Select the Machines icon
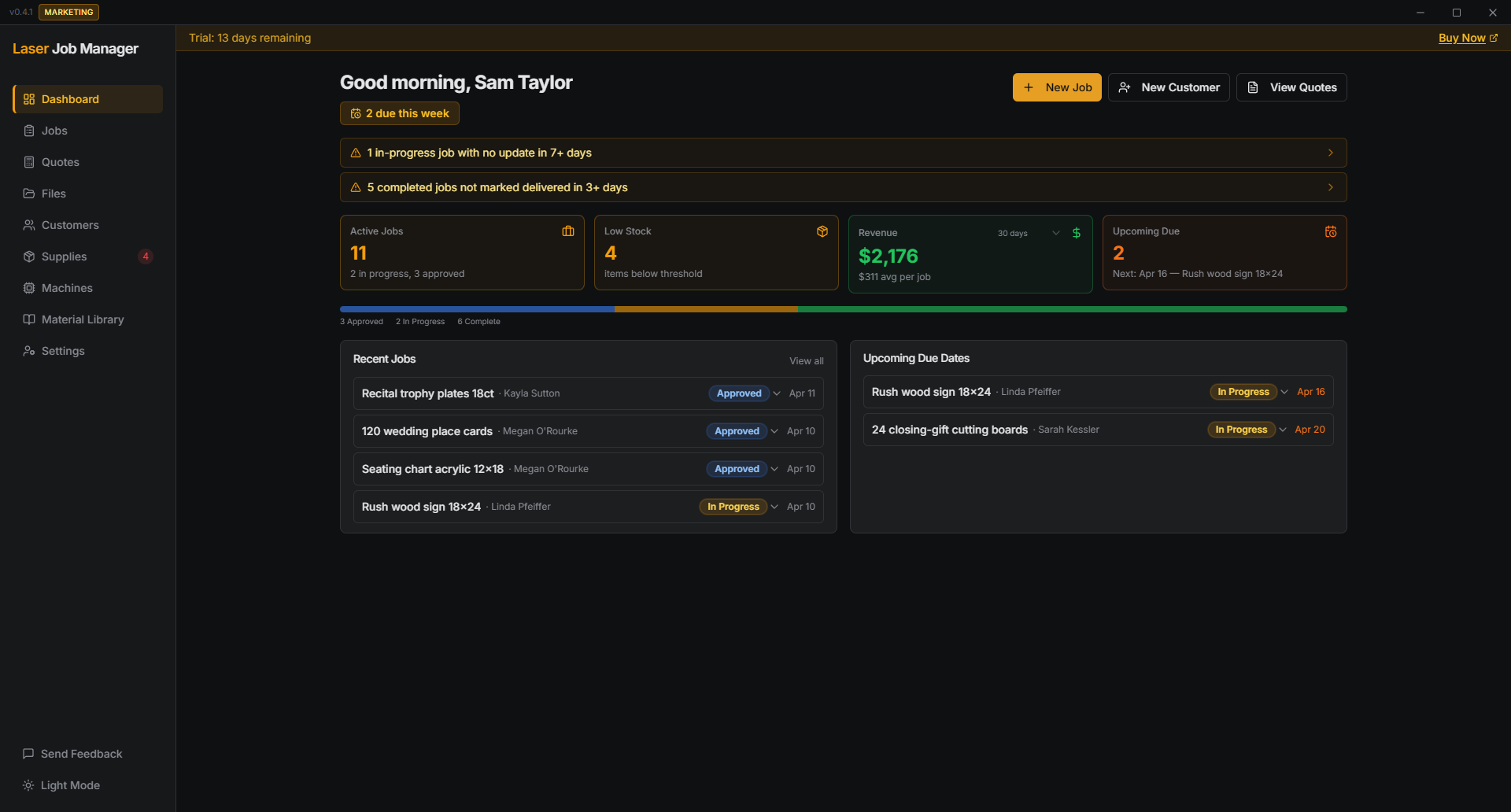Screen dimensions: 1511x812 pos(28,288)
